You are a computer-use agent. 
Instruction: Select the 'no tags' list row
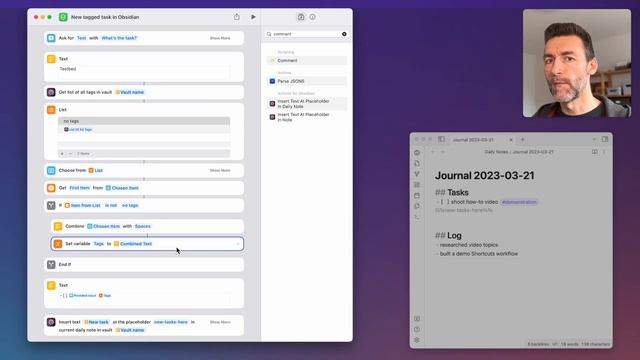coord(144,121)
